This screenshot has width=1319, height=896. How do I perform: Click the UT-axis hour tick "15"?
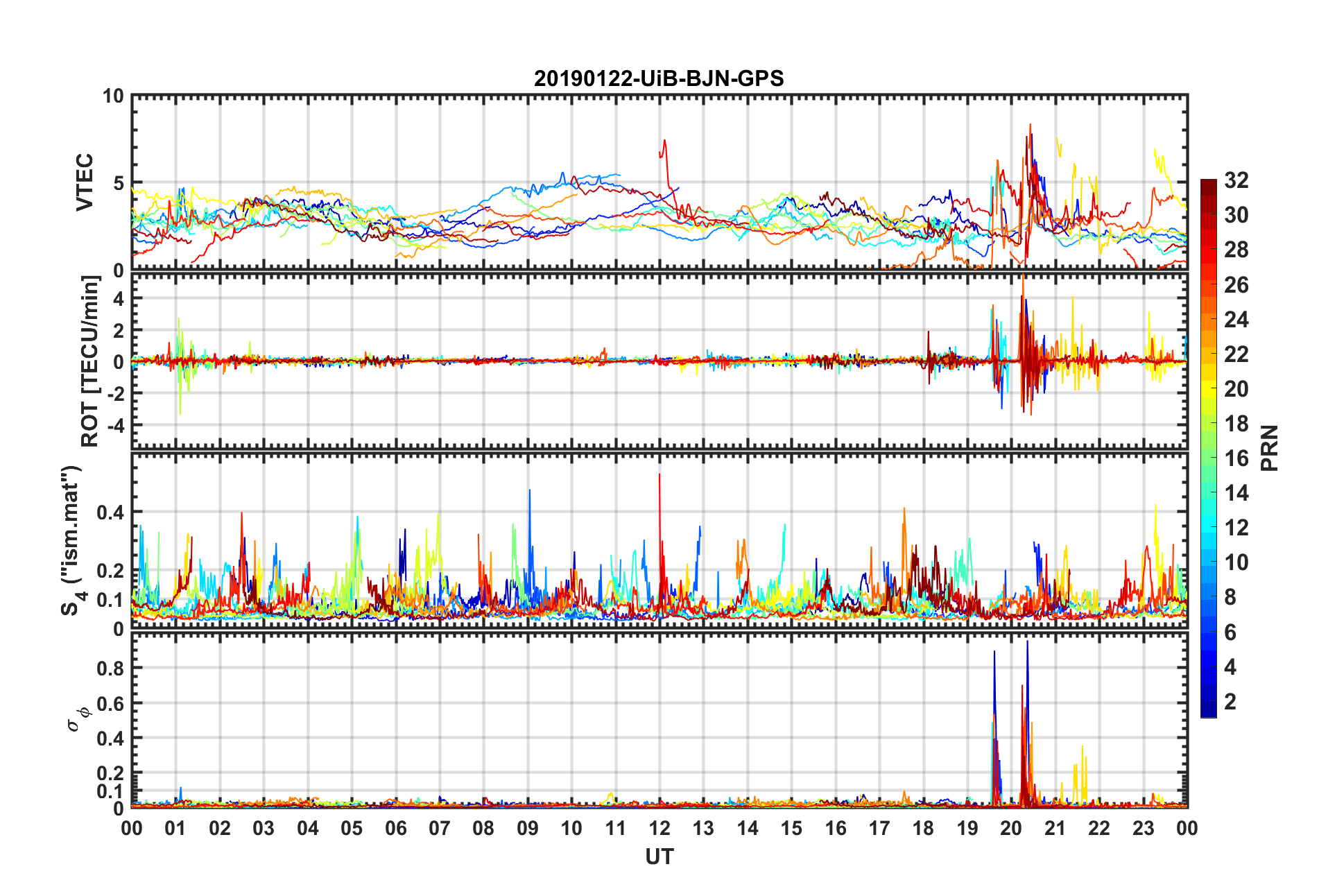click(x=791, y=828)
